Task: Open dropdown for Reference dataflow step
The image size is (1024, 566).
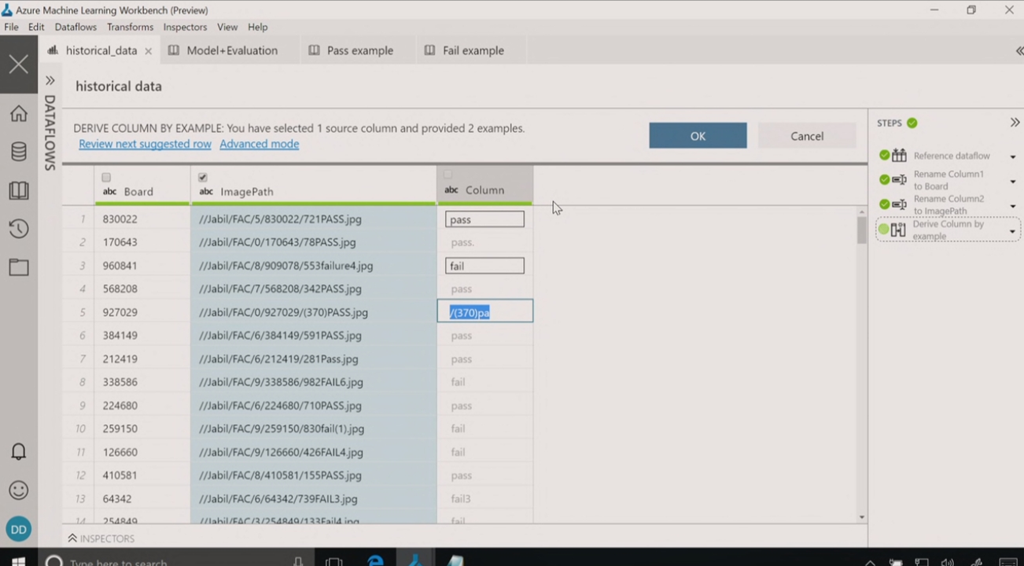Action: [1012, 157]
